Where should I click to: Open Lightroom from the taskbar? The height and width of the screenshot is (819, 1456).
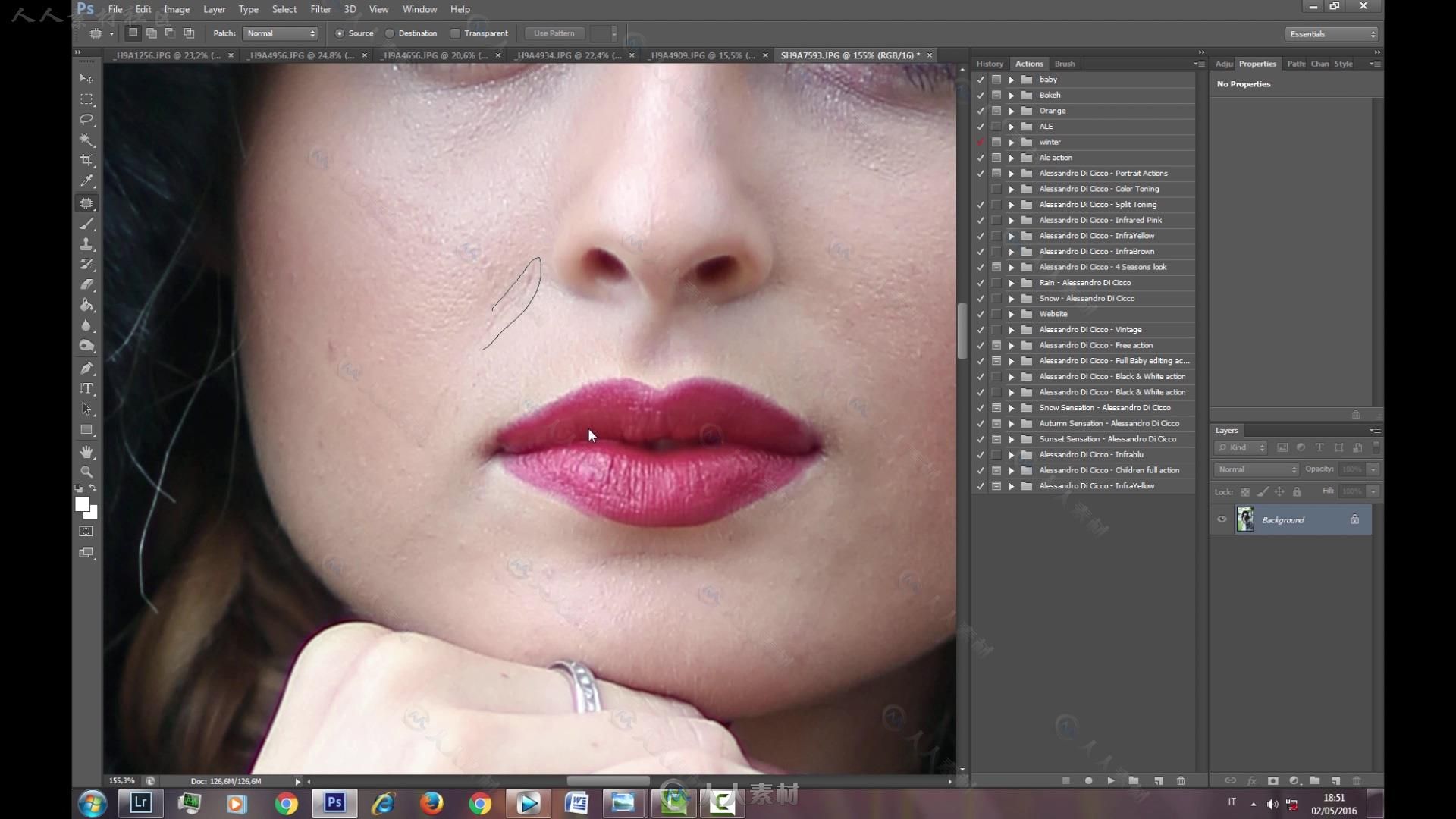pyautogui.click(x=141, y=803)
